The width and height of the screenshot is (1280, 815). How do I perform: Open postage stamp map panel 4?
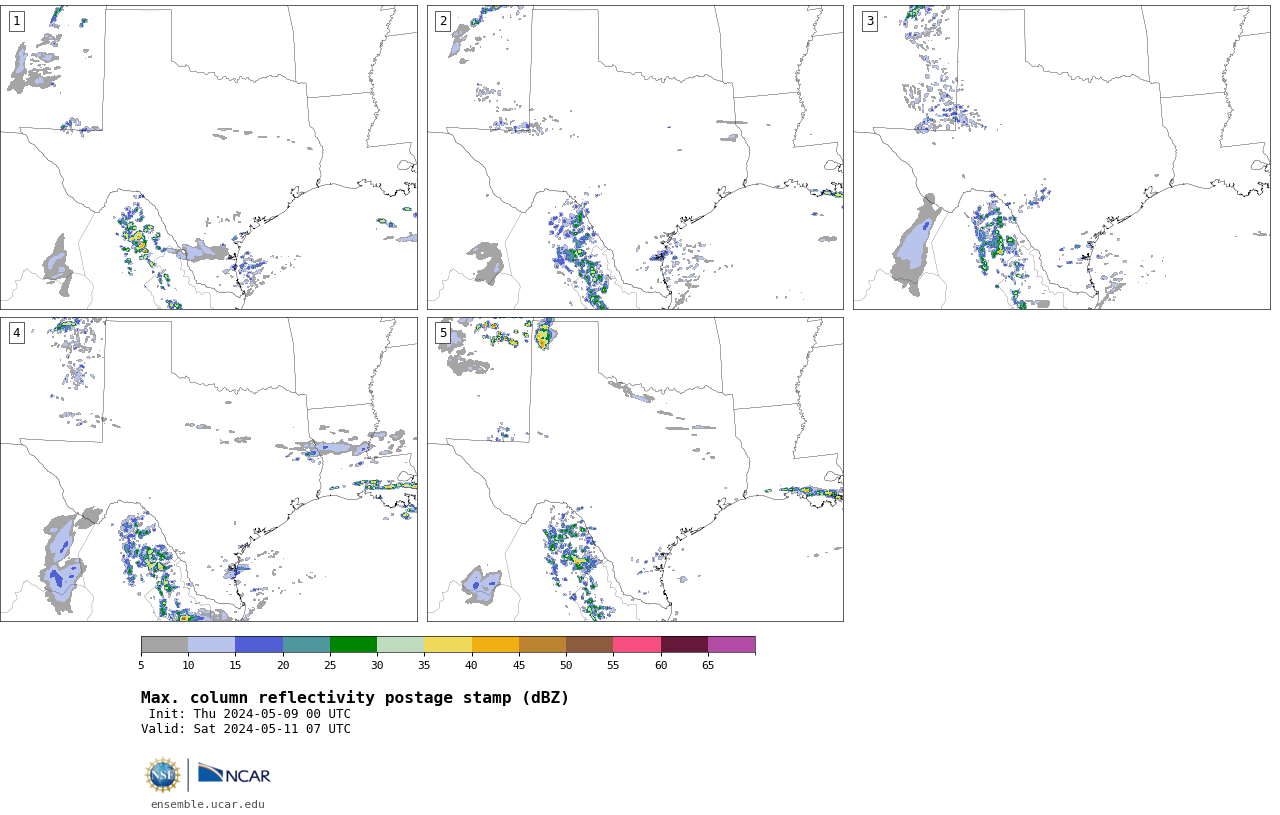coord(209,469)
